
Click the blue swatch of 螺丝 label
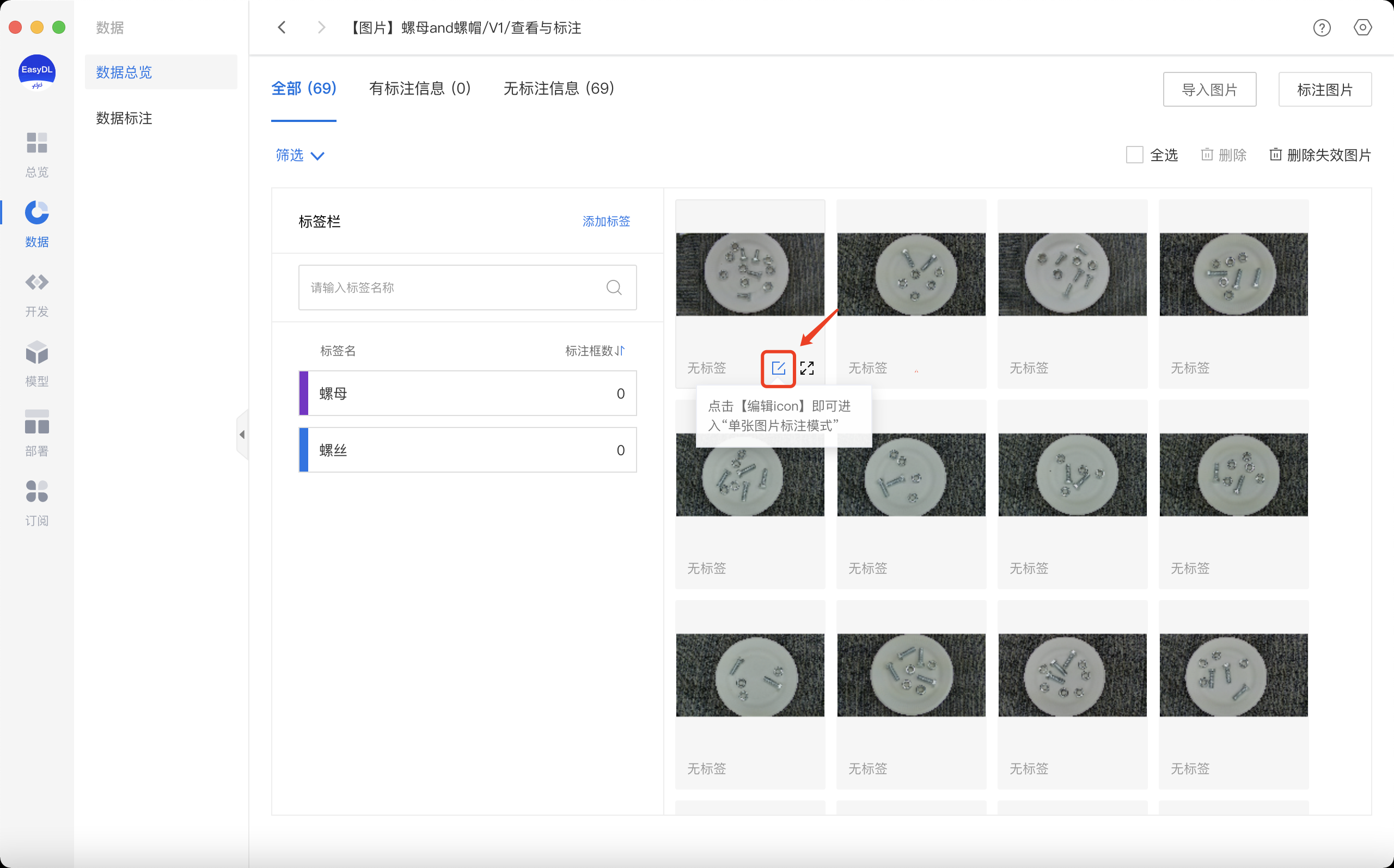304,449
